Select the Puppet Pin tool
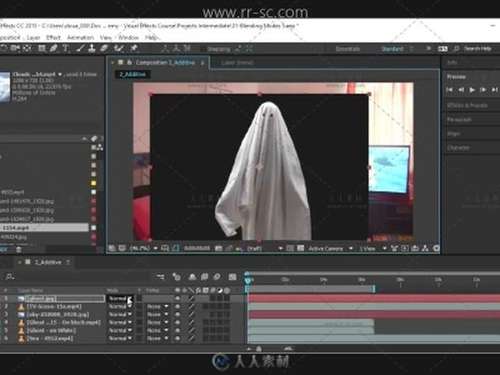Image resolution: width=500 pixels, height=375 pixels. [134, 48]
